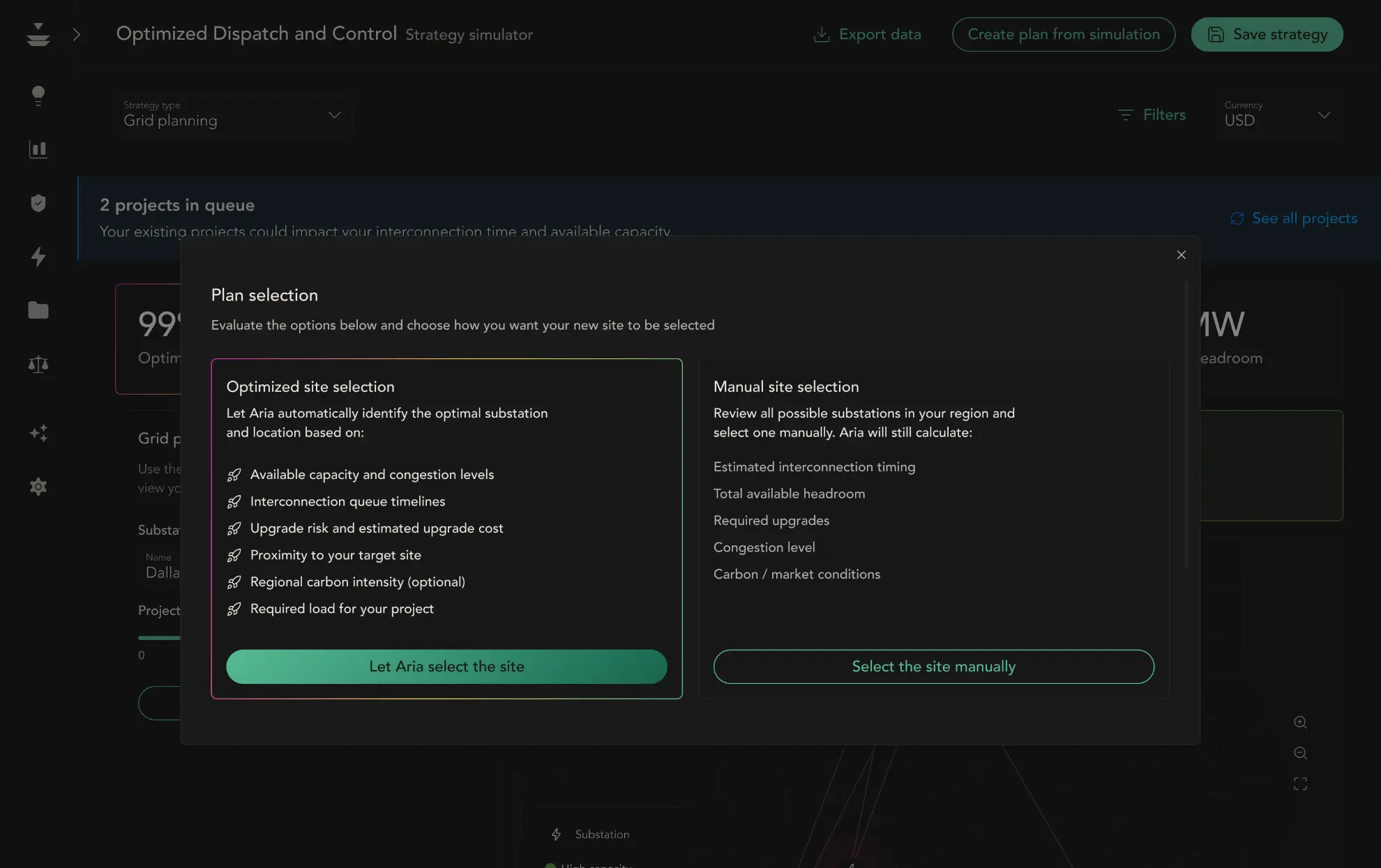
Task: Click Carbon / market conditions text
Action: [x=797, y=574]
